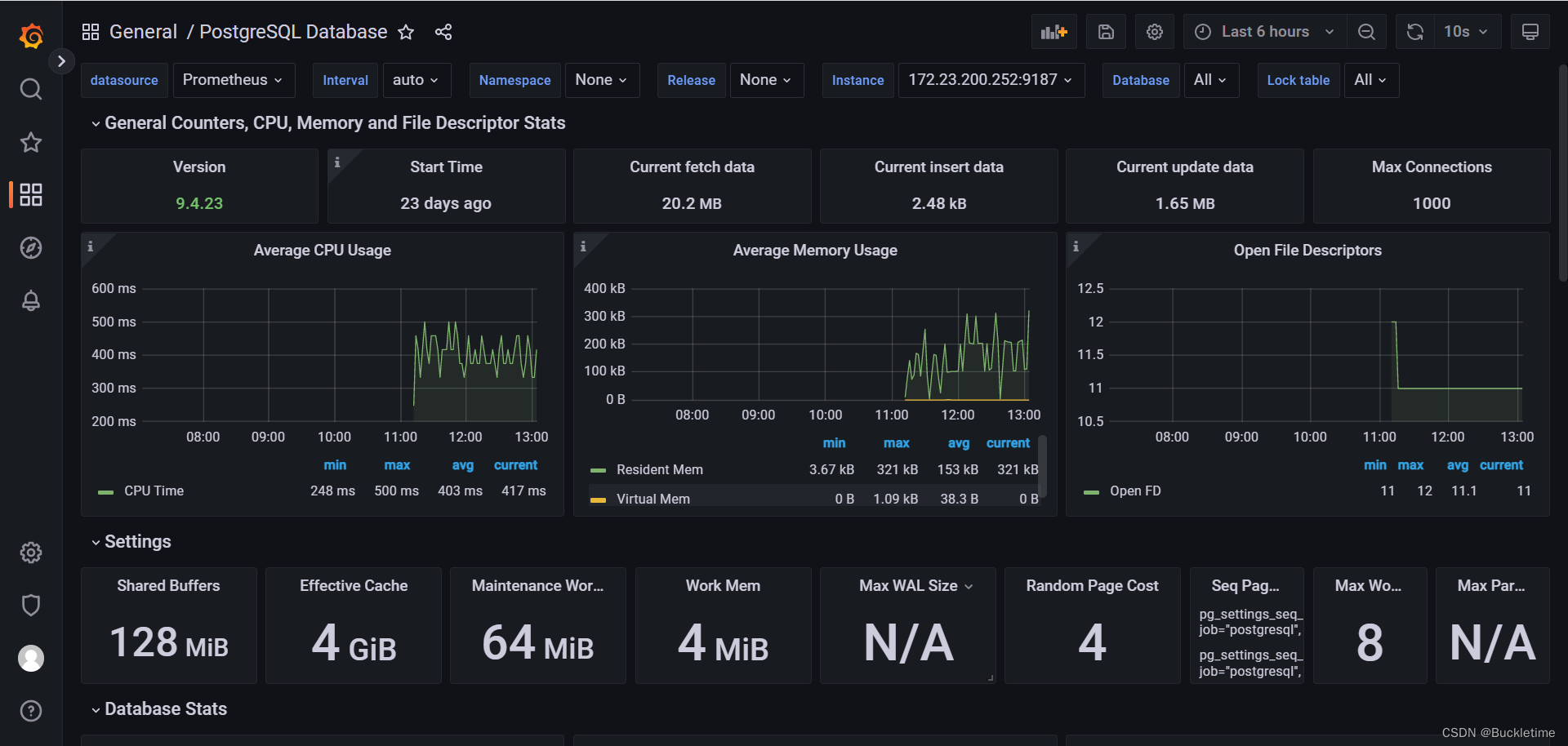Open the Max WAL Size panel menu
This screenshot has height=746, width=1568.
tap(969, 586)
